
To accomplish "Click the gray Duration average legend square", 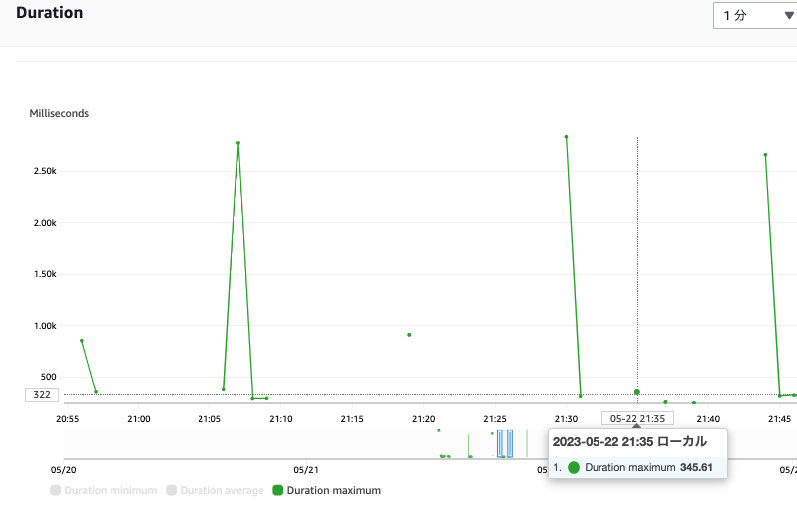I will click(171, 490).
